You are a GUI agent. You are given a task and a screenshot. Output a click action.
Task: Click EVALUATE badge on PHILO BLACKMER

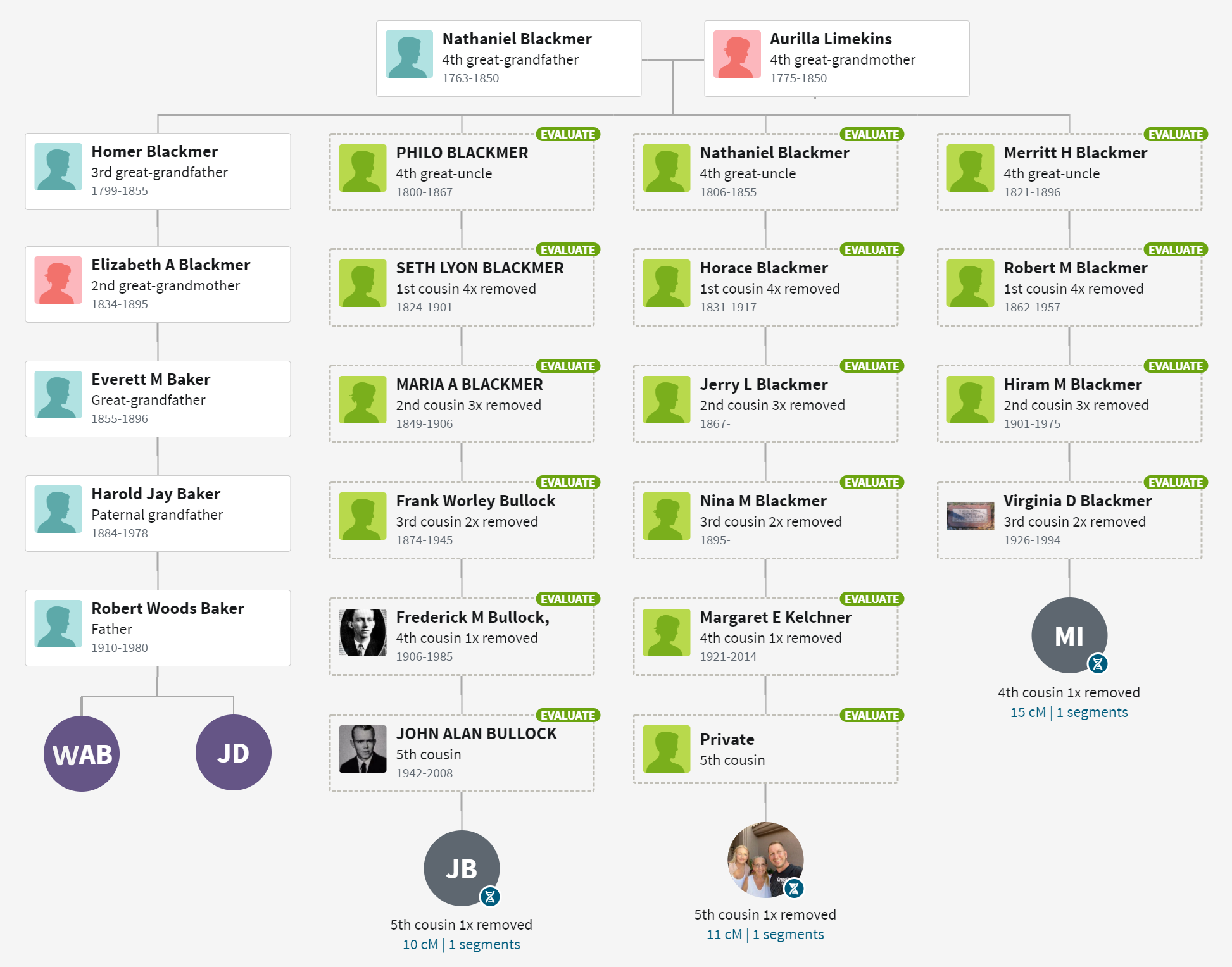tap(568, 134)
